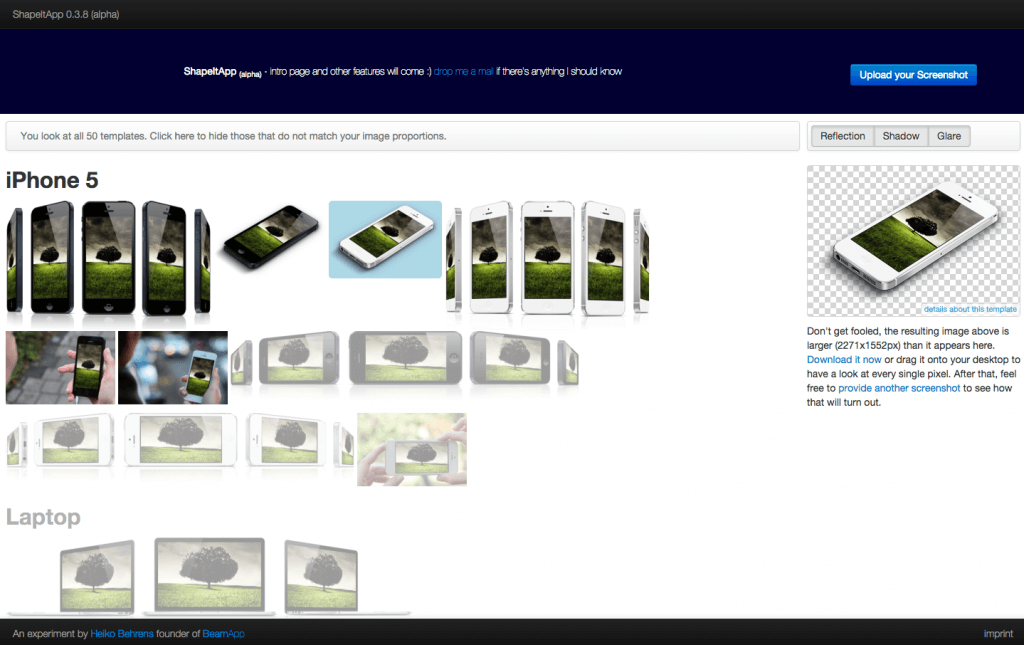Select hands holding landscape white iPhone template
The image size is (1024, 645).
pos(412,449)
